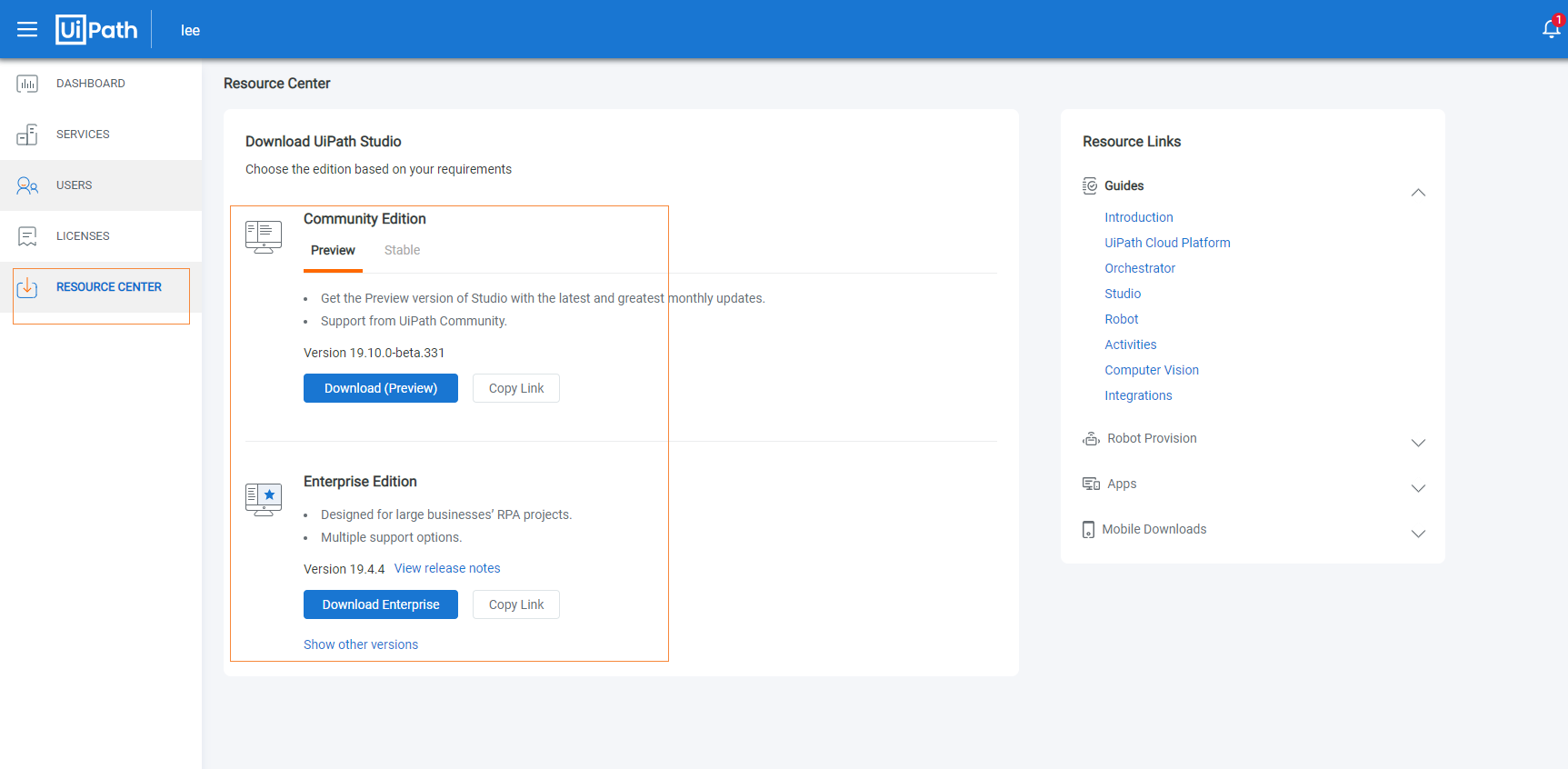Click the UiPath logo
The width and height of the screenshot is (1568, 769).
pos(96,30)
